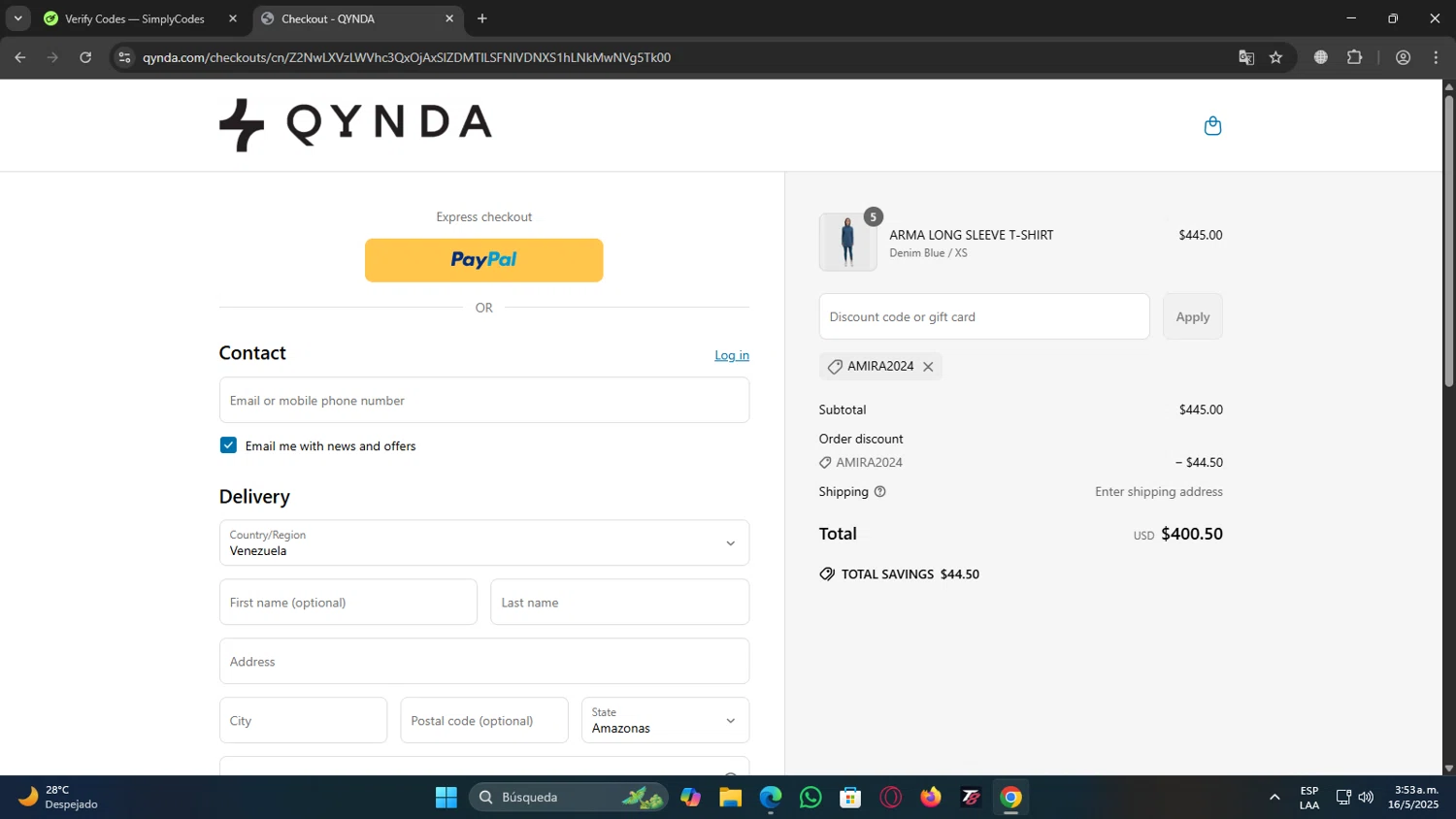1456x819 pixels.
Task: Open the shopping bag cart icon
Action: (1212, 126)
